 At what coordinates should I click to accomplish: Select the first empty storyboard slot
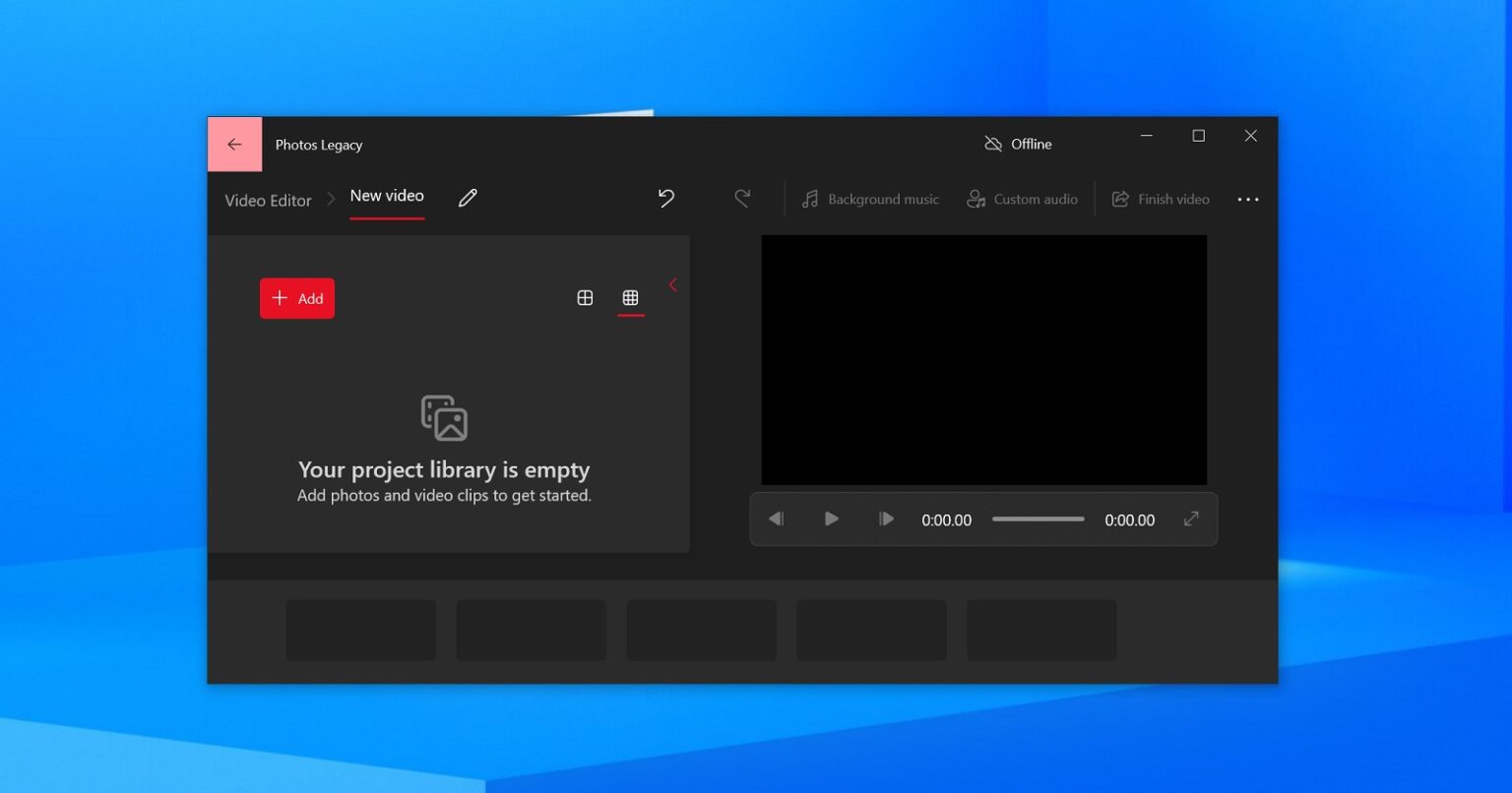coord(360,630)
